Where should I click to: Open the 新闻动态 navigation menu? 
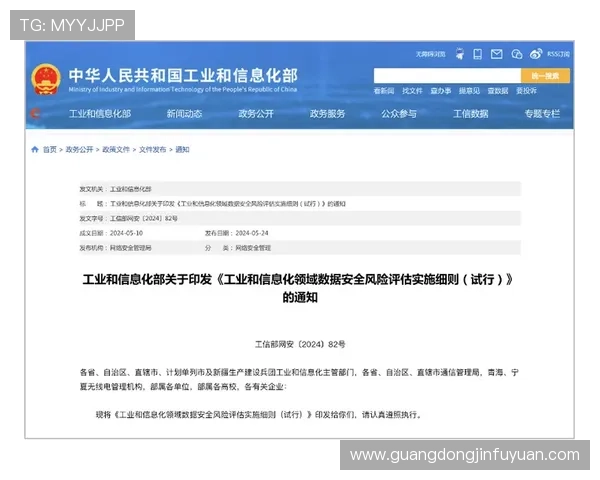184,114
